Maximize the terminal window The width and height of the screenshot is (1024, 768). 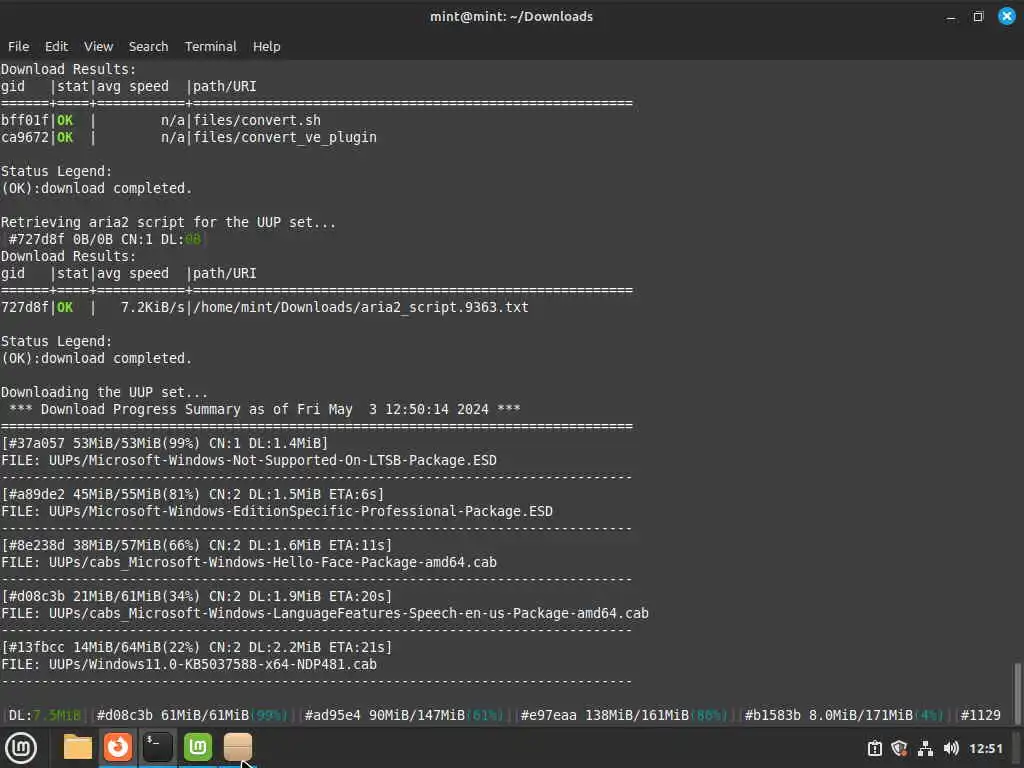tap(978, 17)
